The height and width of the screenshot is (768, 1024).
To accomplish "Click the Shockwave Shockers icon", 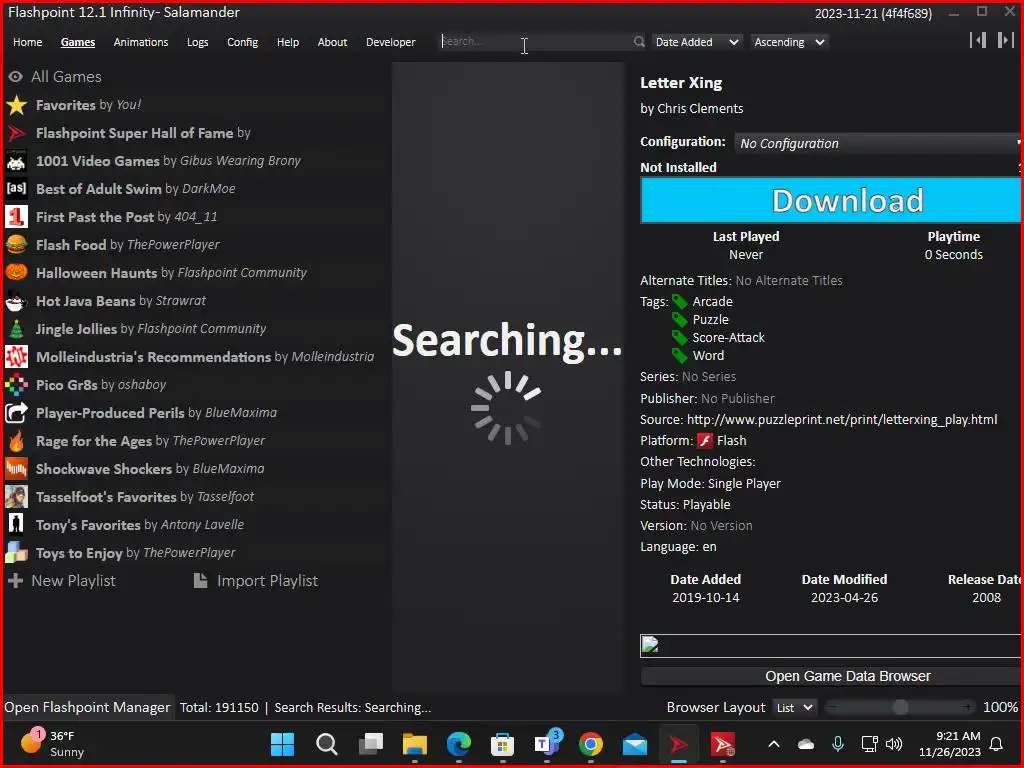I will [x=16, y=469].
